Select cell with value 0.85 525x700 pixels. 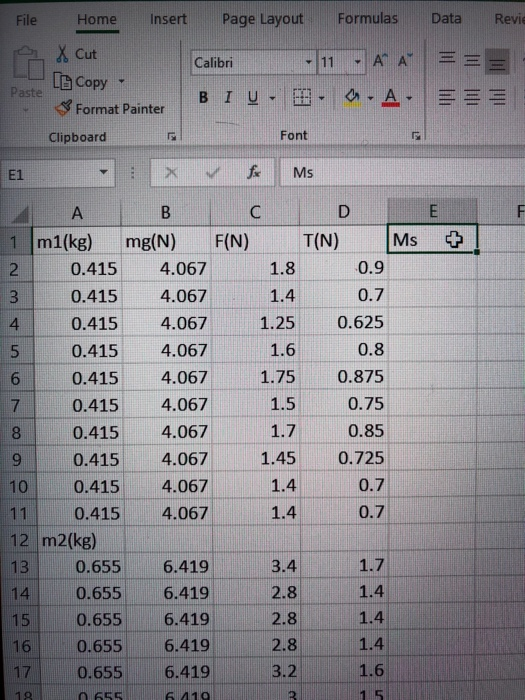click(344, 431)
